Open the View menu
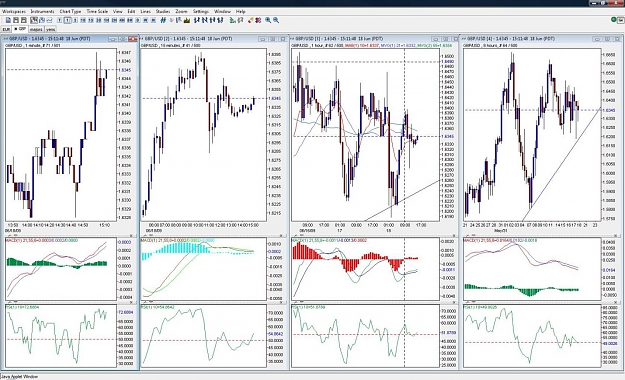Screen dimensions: 625x380 coord(118,11)
